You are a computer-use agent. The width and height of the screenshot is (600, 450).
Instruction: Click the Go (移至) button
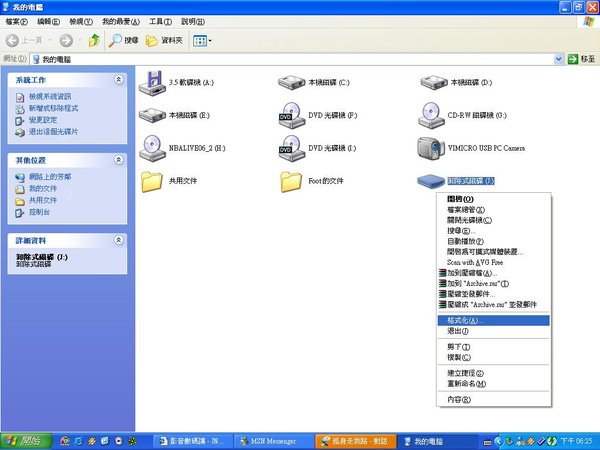pyautogui.click(x=581, y=59)
